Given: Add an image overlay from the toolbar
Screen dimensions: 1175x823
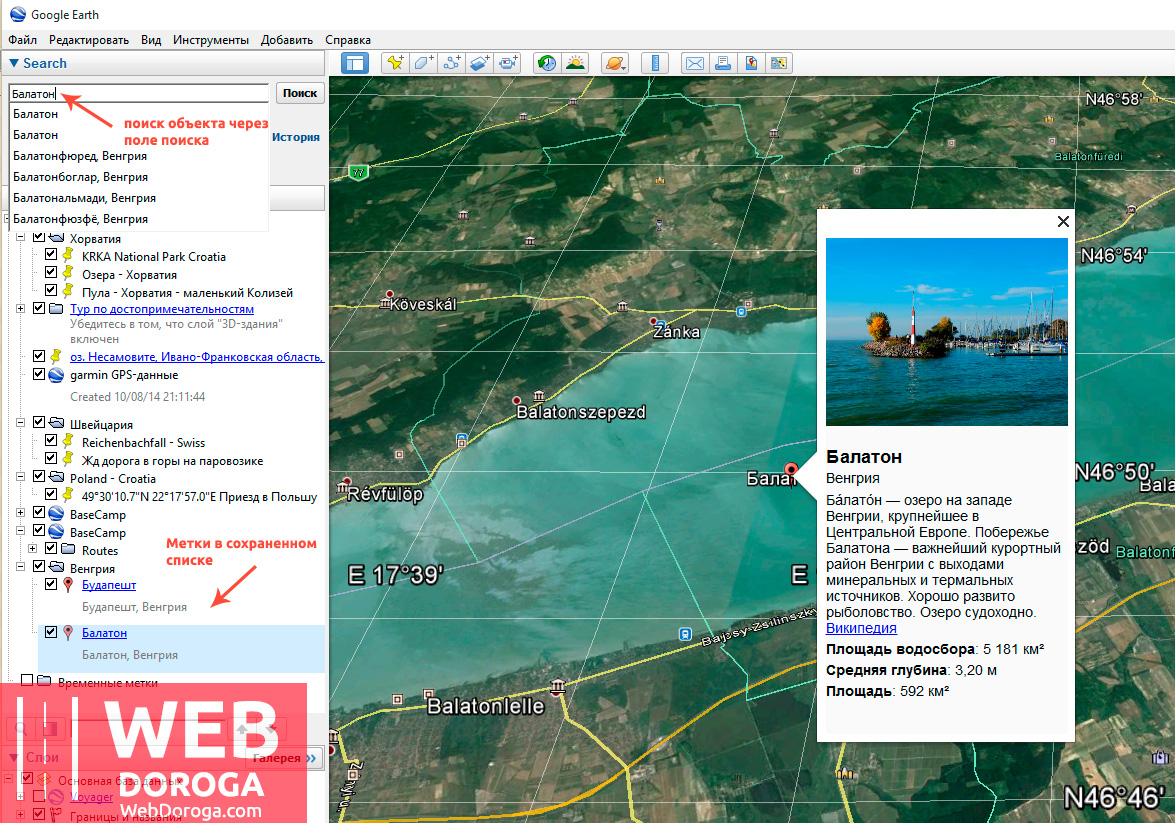Looking at the screenshot, I should coord(480,63).
